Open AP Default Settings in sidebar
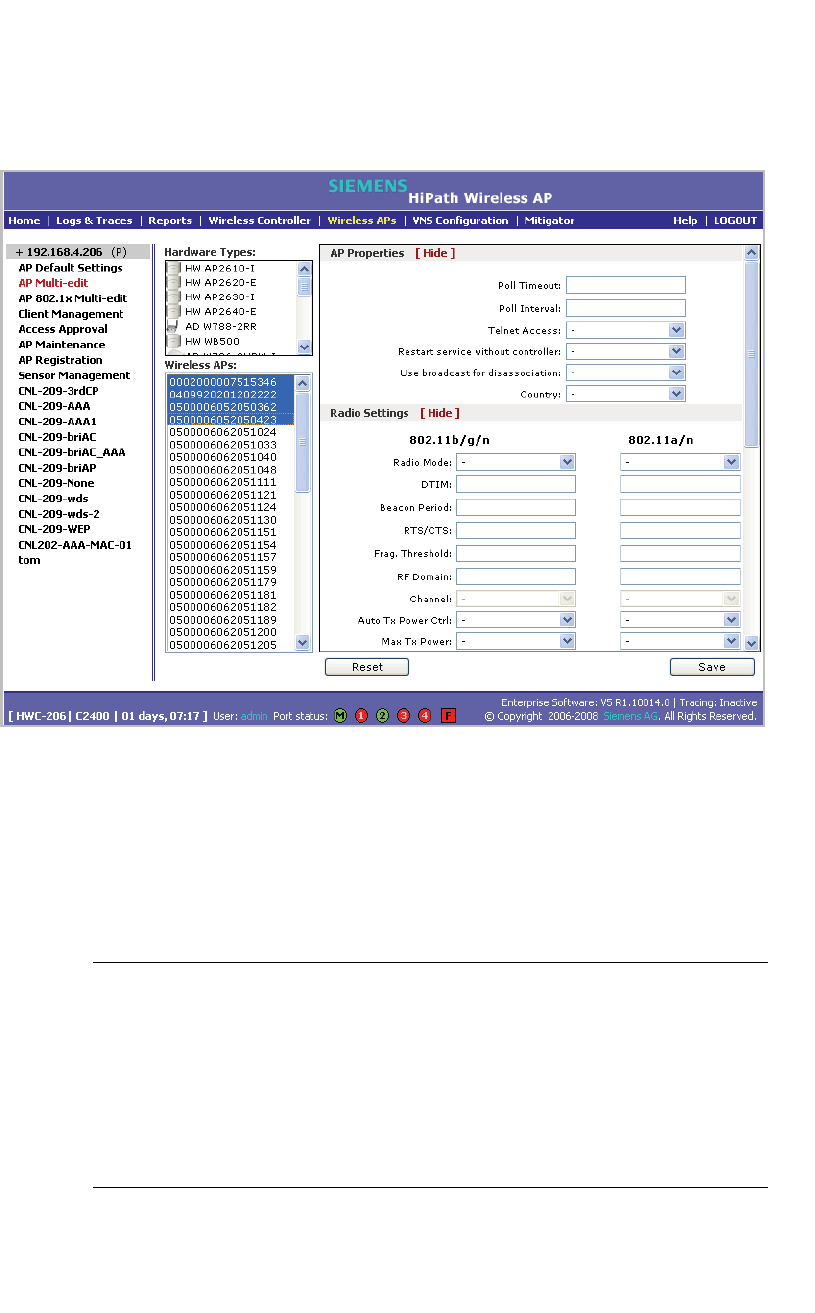The width and height of the screenshot is (815, 1313). pyautogui.click(x=70, y=268)
